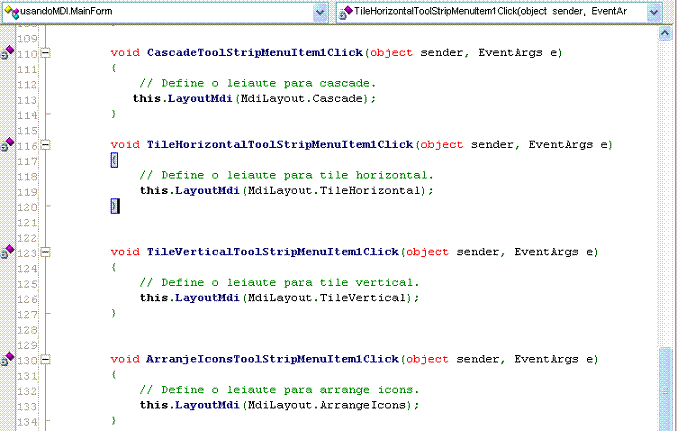This screenshot has width=677, height=431.
Task: Click the comment about arrange icons
Action: click(x=279, y=390)
